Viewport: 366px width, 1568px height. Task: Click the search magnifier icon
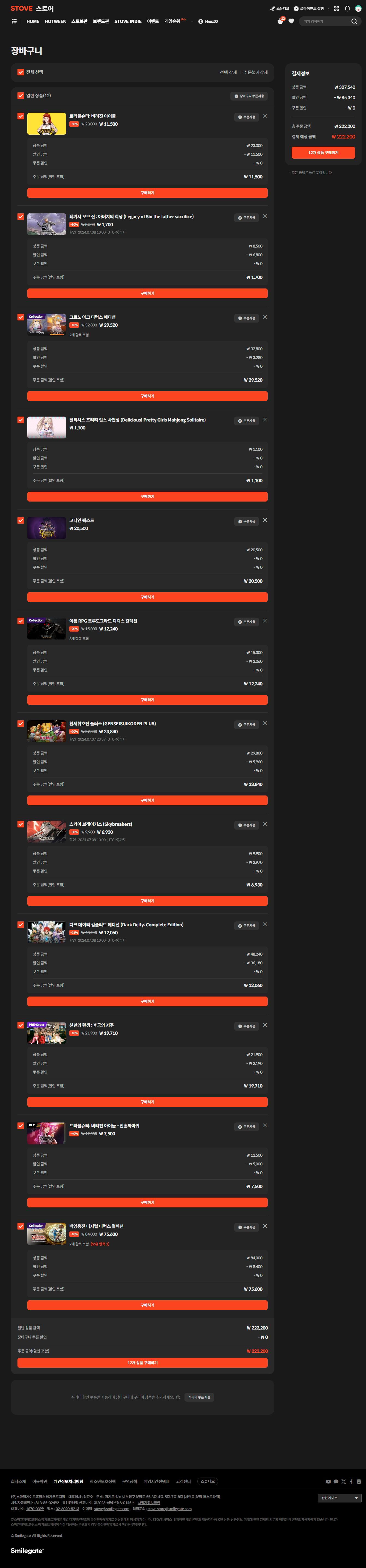pyautogui.click(x=354, y=21)
